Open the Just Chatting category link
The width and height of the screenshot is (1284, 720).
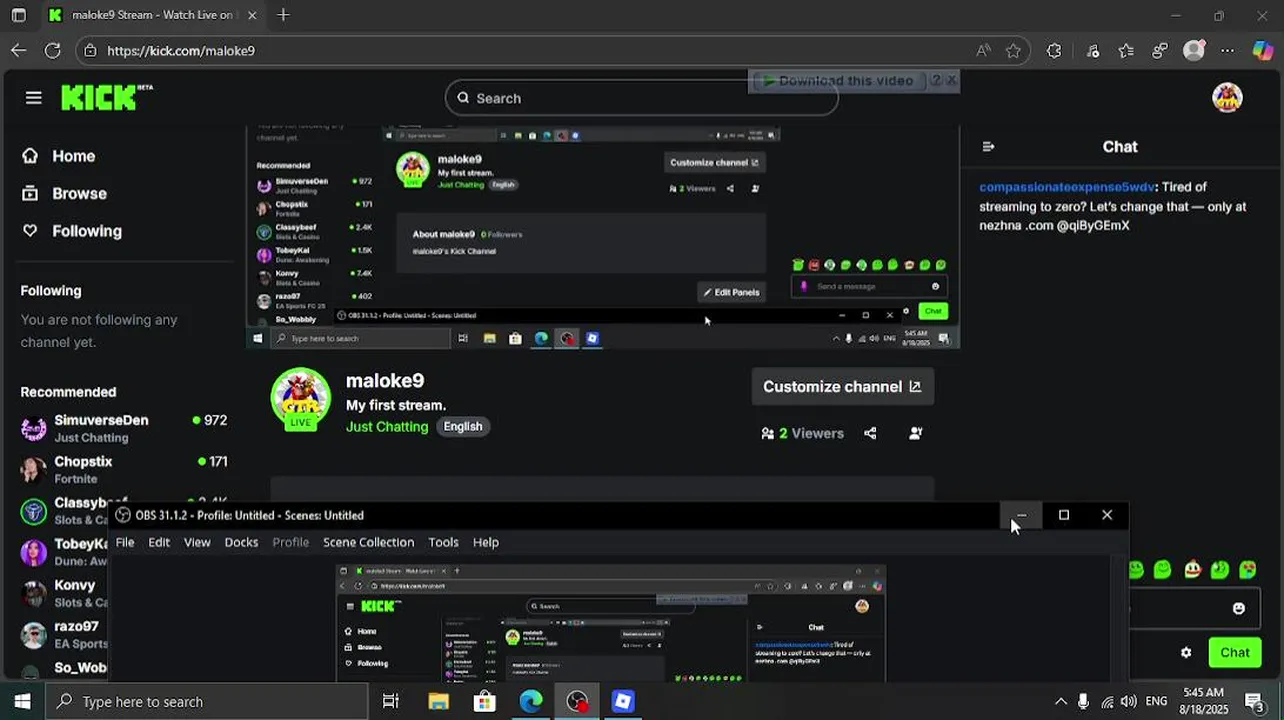pos(387,427)
